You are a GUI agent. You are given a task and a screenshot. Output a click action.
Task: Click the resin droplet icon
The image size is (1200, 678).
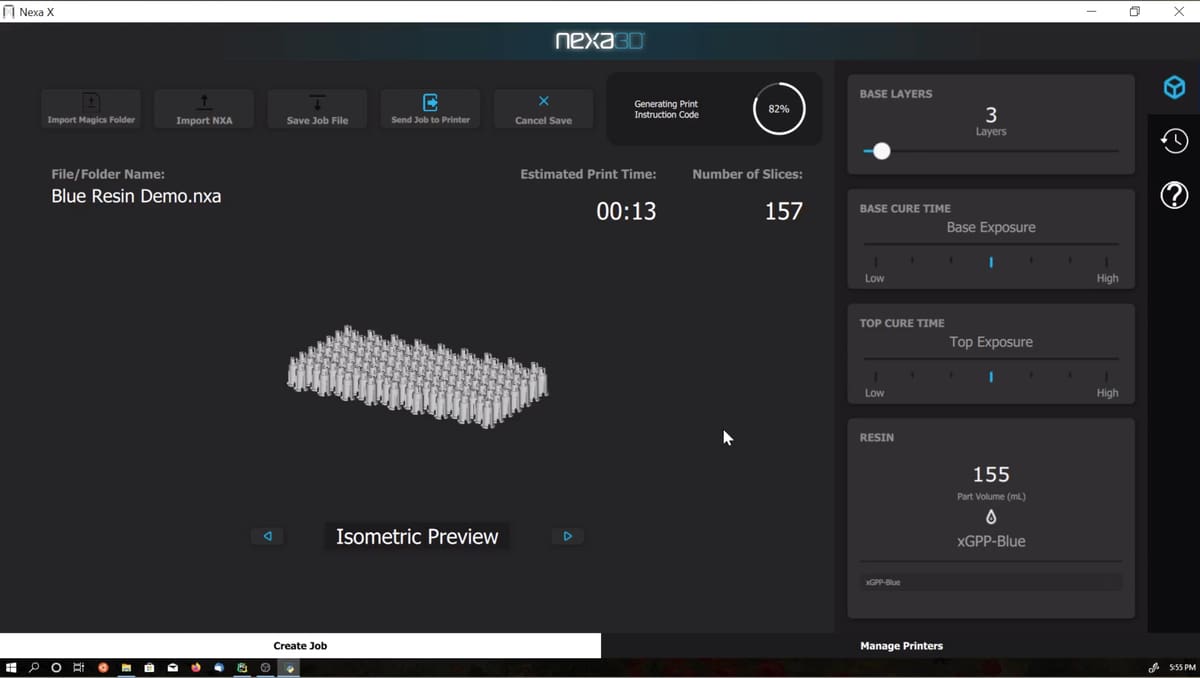click(991, 517)
